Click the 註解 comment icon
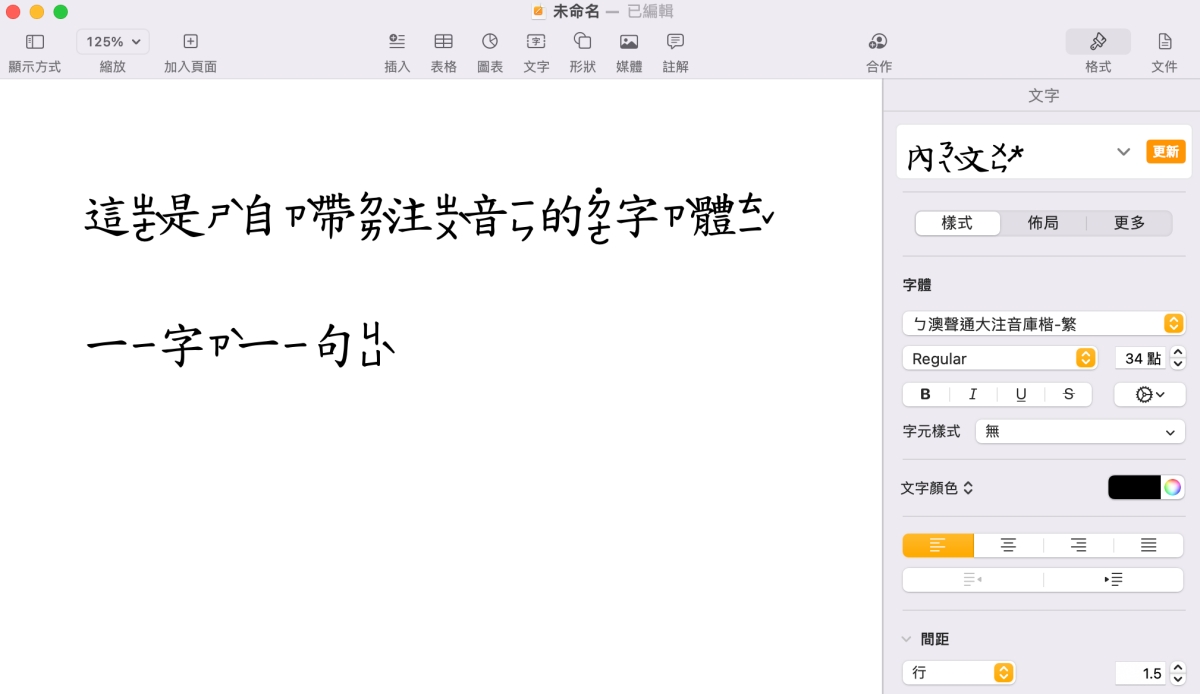 pyautogui.click(x=675, y=41)
